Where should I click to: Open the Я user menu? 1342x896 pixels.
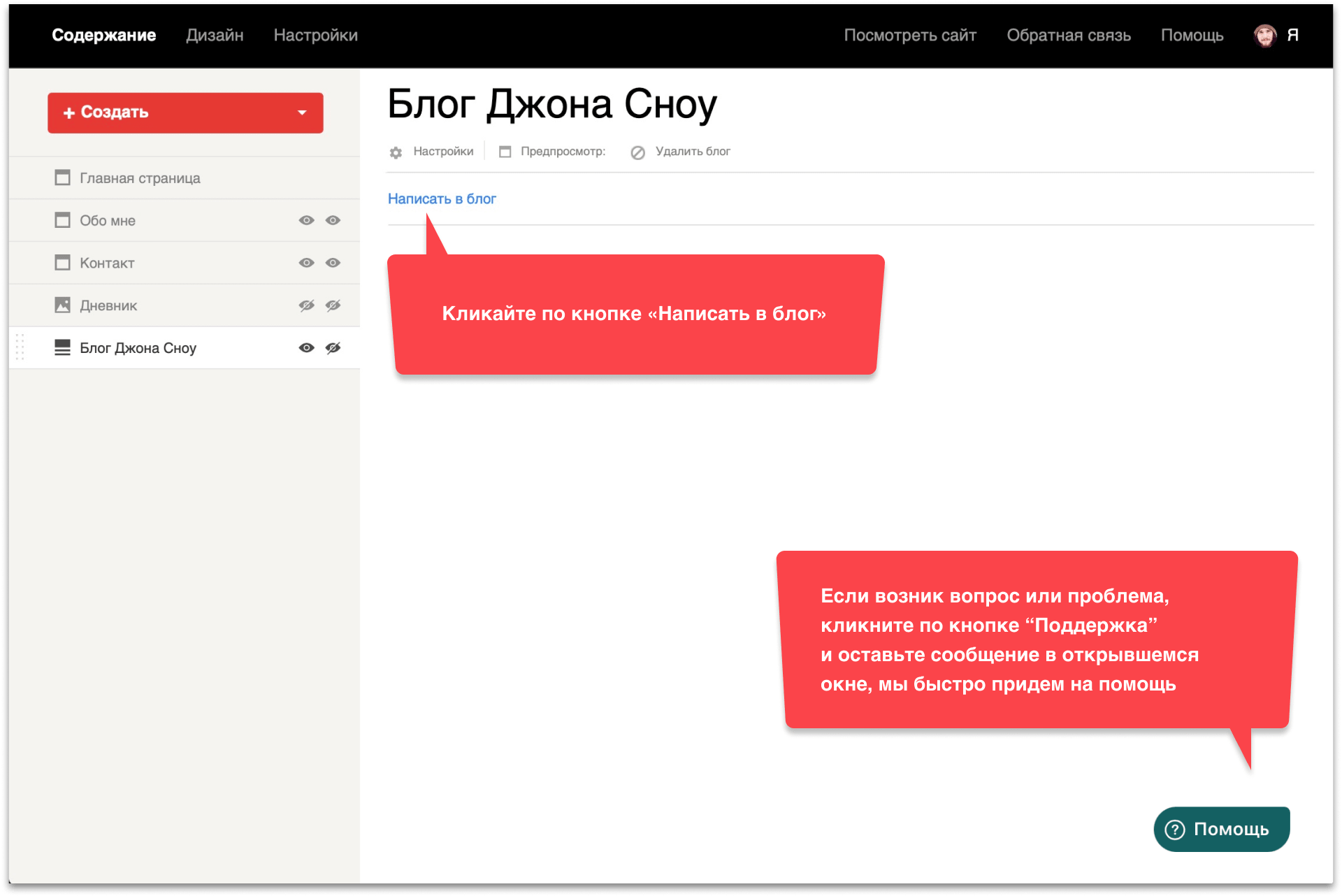coord(1292,35)
